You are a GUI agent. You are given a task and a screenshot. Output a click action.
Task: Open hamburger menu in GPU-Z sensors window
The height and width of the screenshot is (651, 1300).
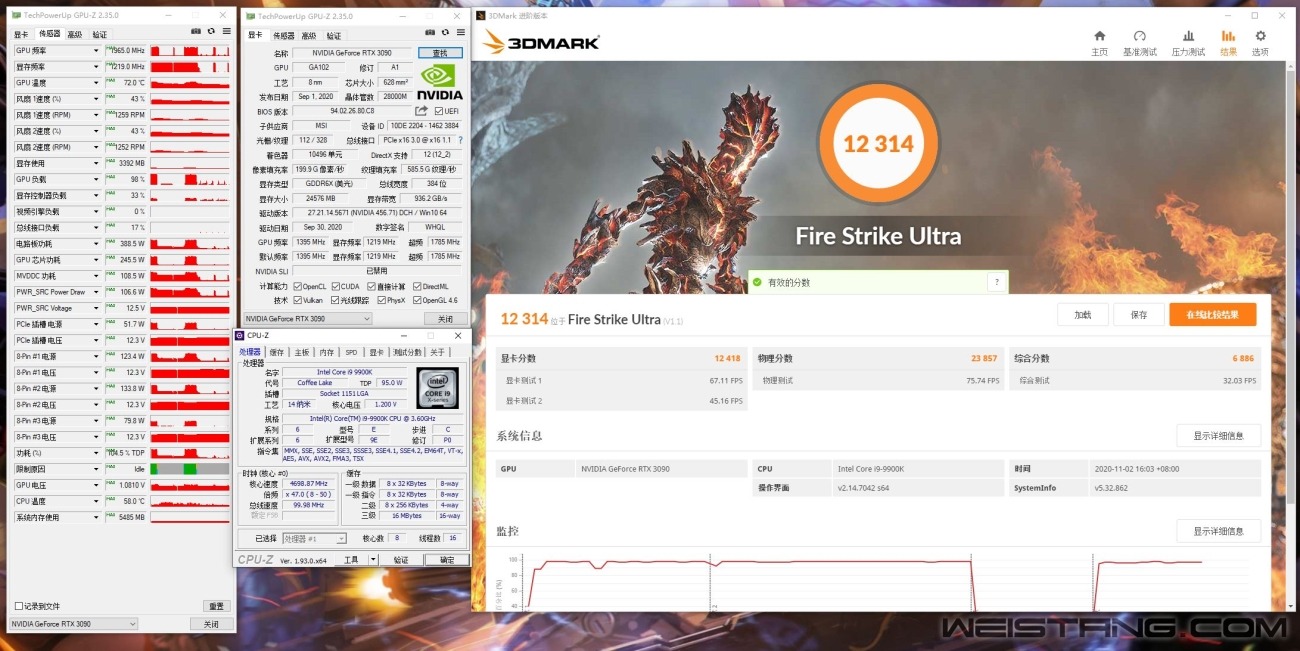point(226,32)
